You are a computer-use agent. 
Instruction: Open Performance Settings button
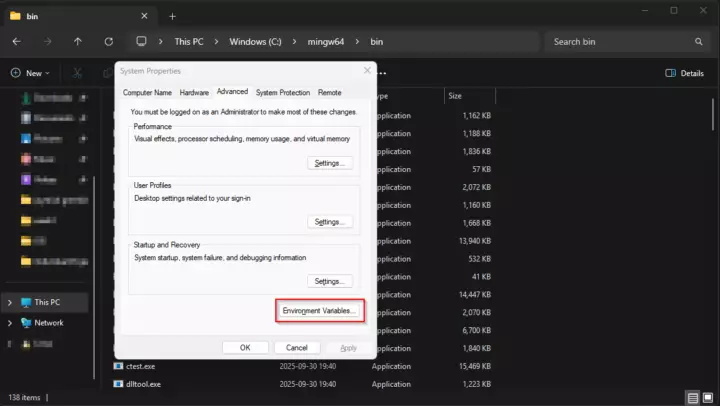coord(329,162)
